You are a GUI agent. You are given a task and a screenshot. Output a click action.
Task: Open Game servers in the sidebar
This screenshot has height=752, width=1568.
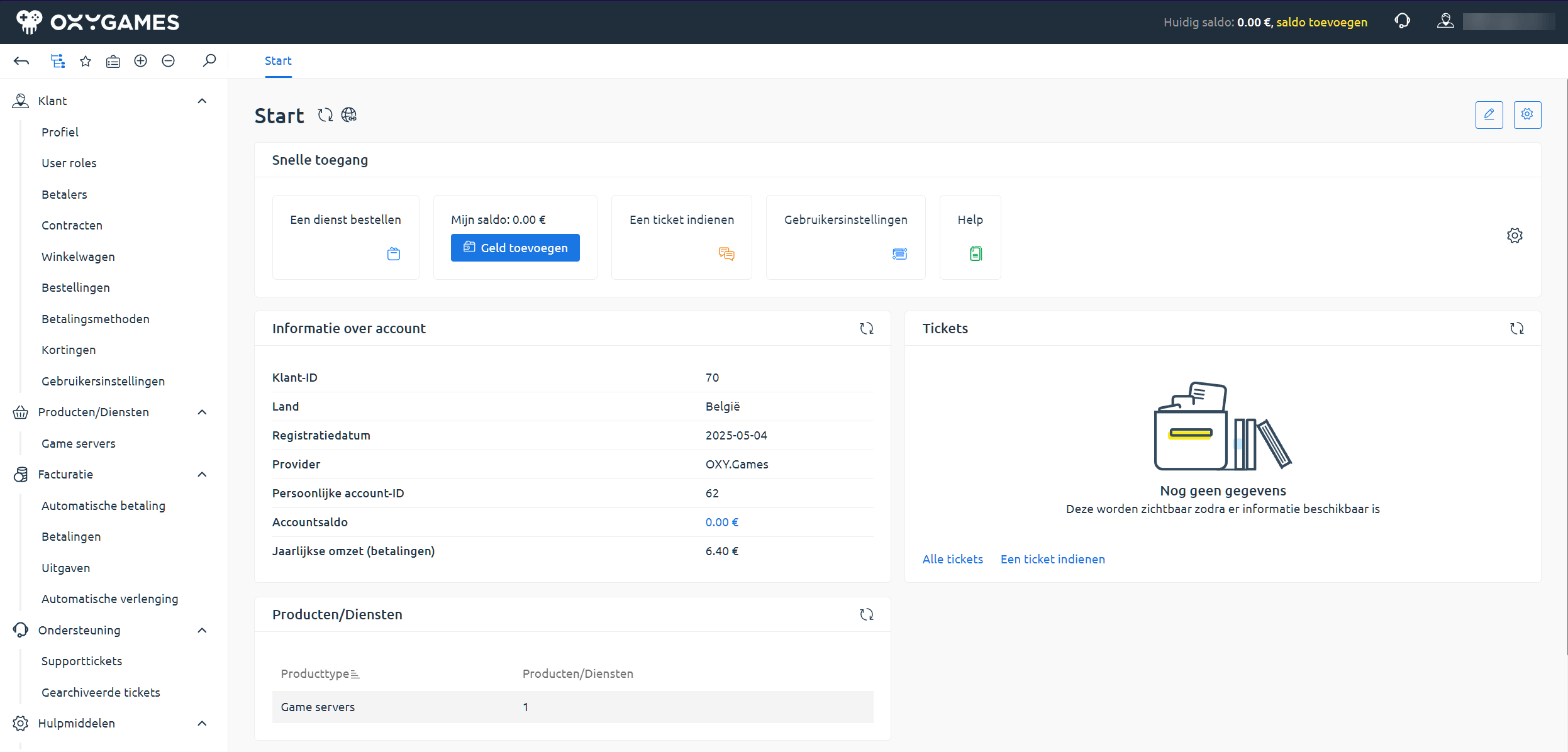click(78, 443)
